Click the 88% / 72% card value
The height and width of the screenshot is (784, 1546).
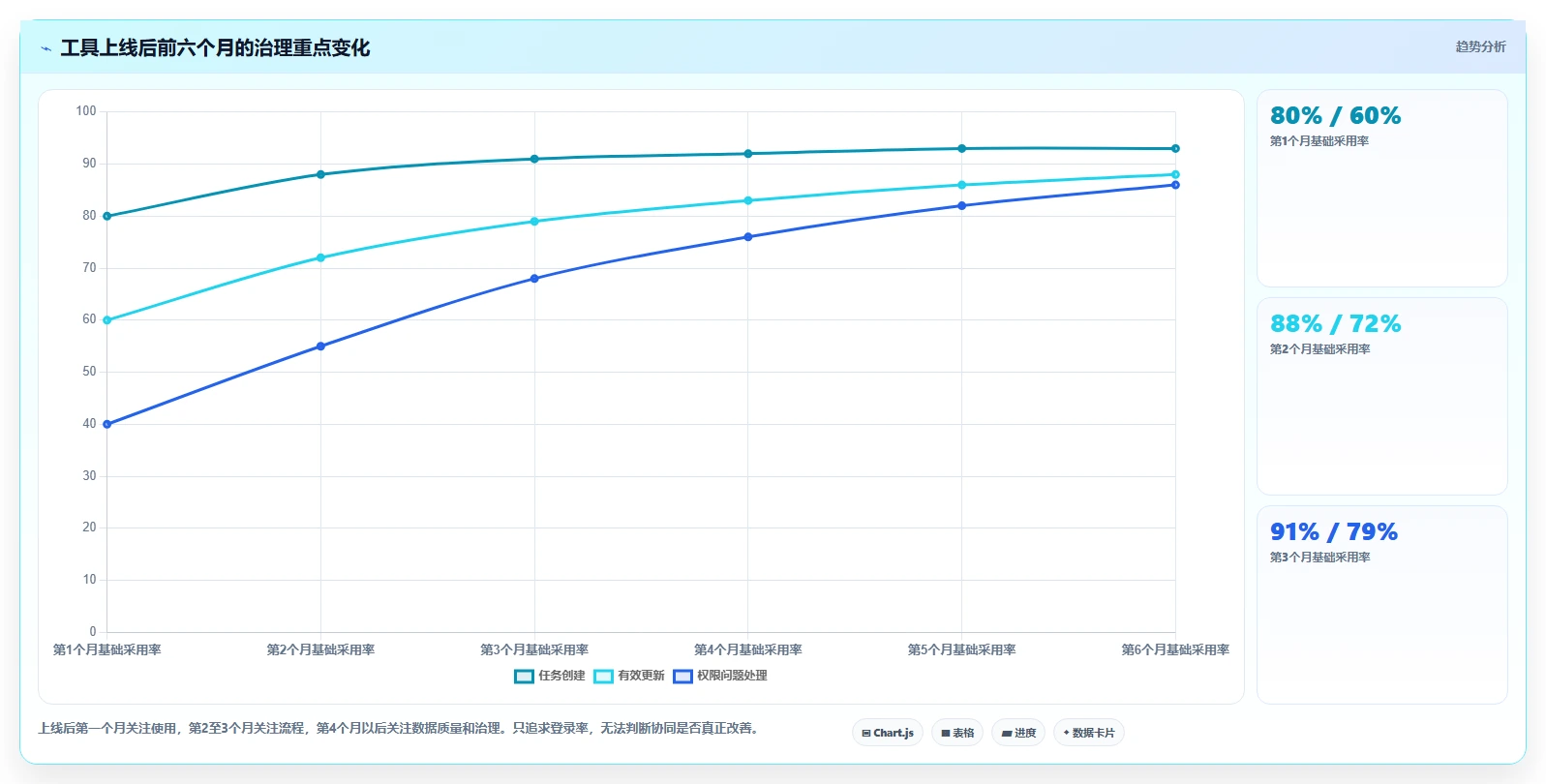click(x=1335, y=324)
